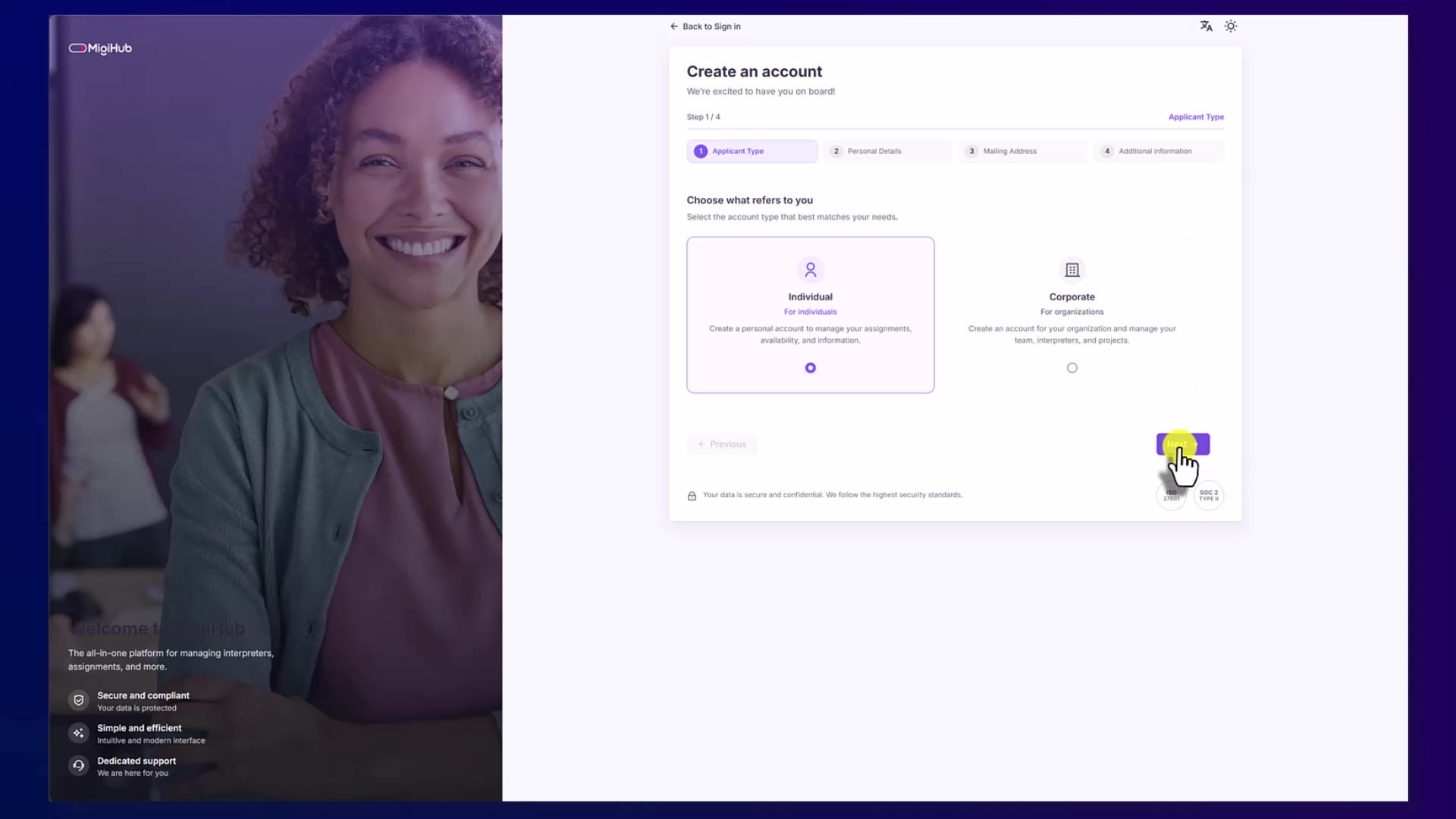Click the back arrow beside Sign in
The width and height of the screenshot is (1456, 819).
pyautogui.click(x=673, y=26)
